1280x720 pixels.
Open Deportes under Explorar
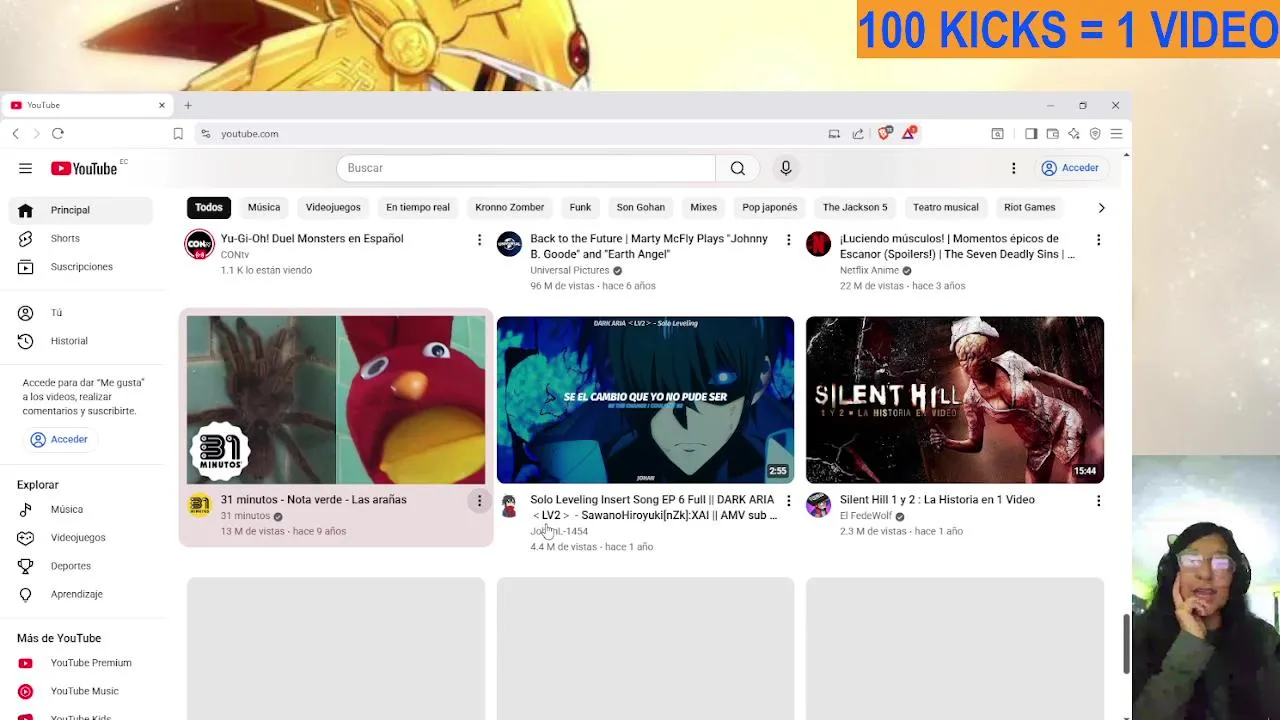point(81,566)
